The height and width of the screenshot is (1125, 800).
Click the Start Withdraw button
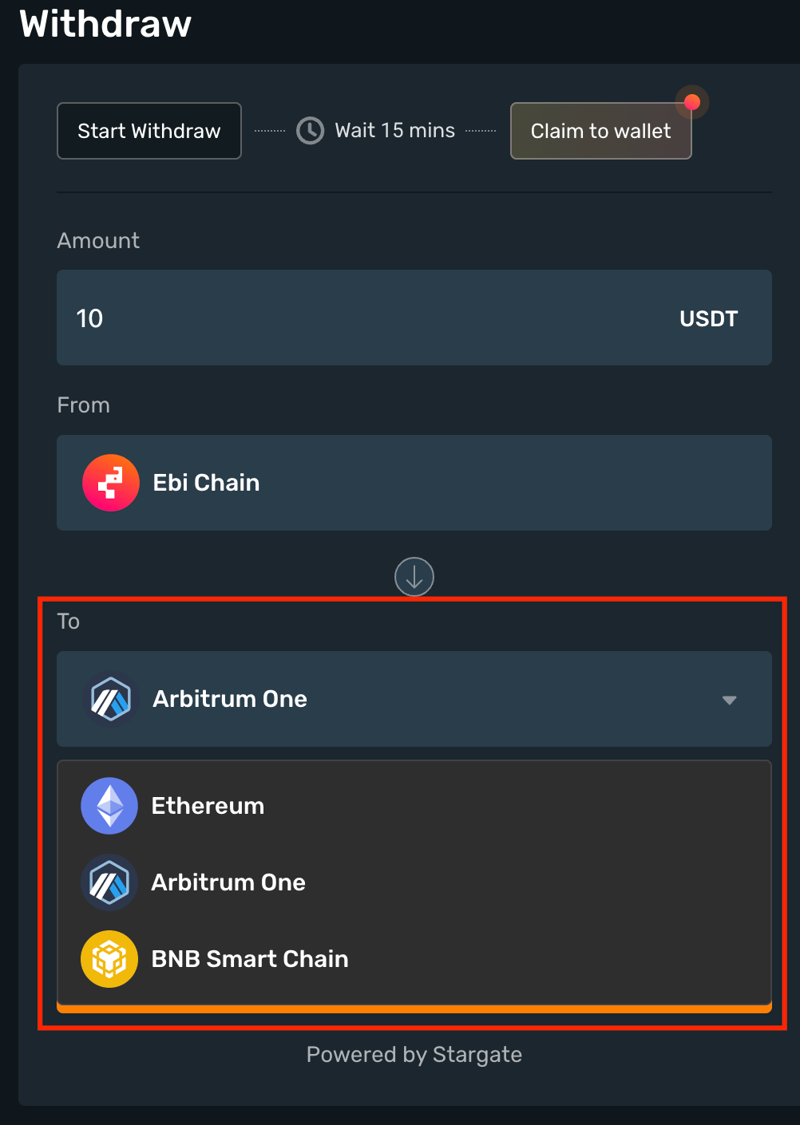[149, 131]
